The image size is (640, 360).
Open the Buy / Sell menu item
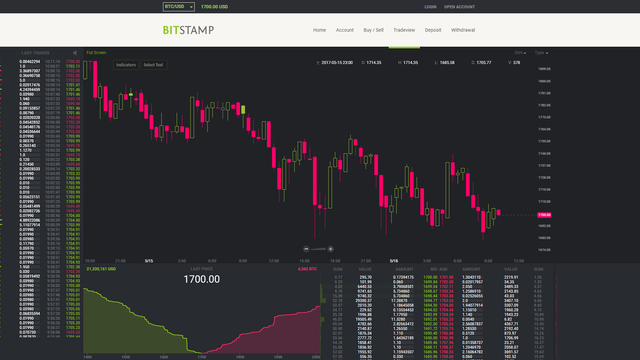point(373,30)
